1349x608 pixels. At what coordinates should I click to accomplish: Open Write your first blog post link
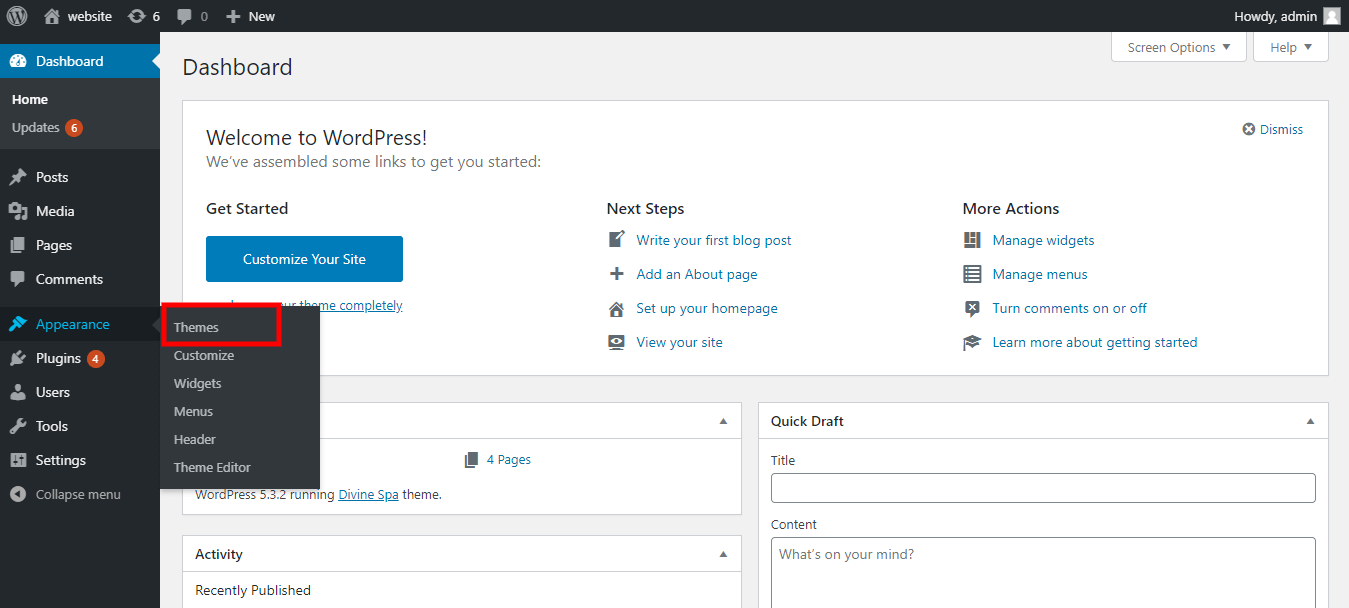coord(714,240)
